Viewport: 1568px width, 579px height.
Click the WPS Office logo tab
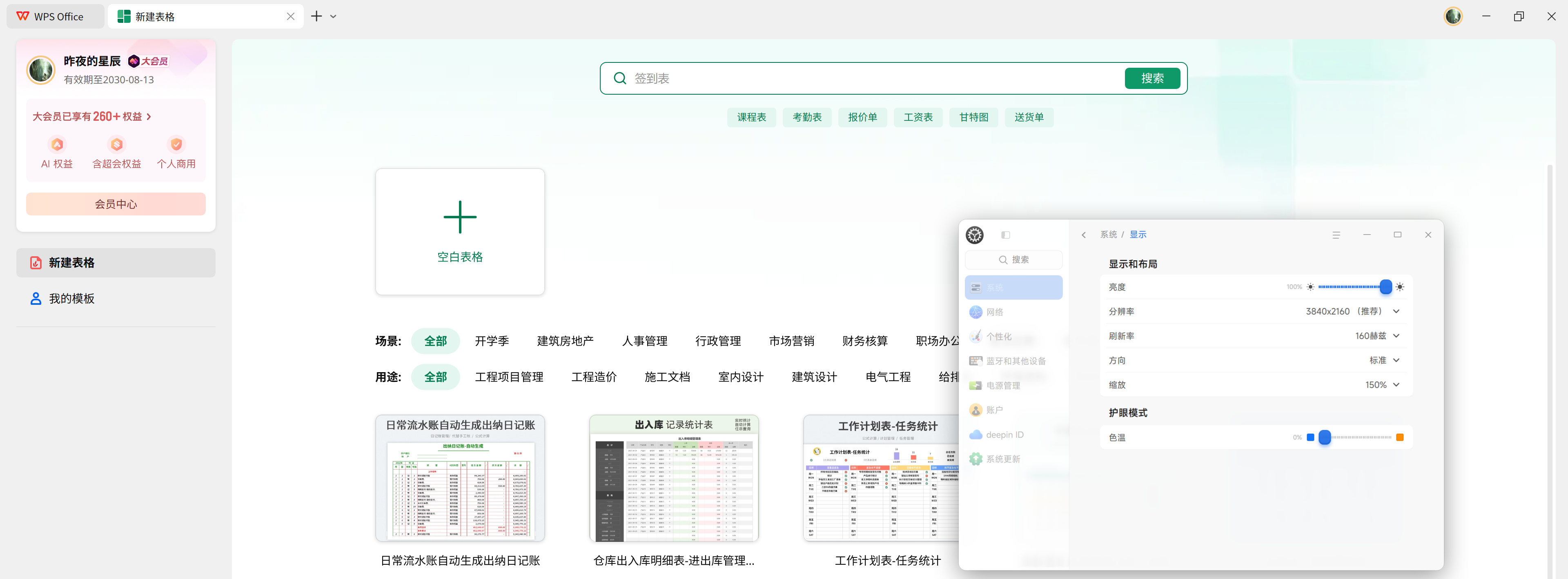point(55,16)
